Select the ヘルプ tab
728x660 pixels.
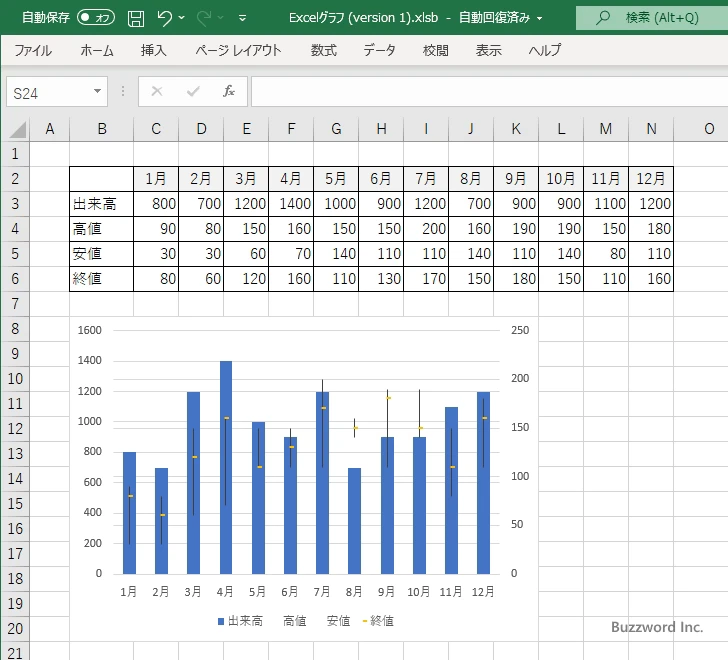pos(544,51)
